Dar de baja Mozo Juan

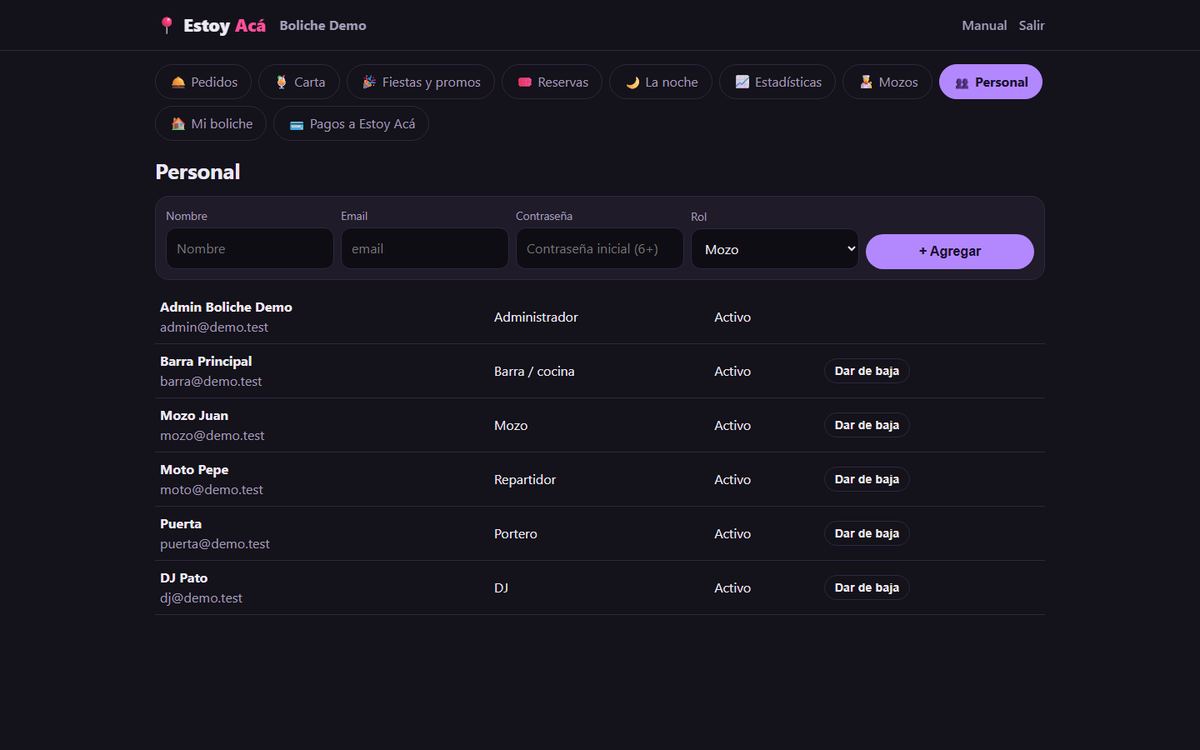pyautogui.click(x=867, y=425)
